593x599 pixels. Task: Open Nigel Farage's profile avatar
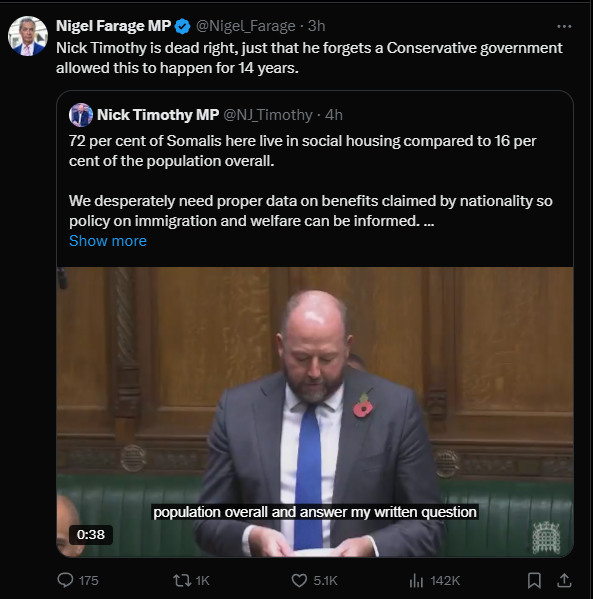28,36
